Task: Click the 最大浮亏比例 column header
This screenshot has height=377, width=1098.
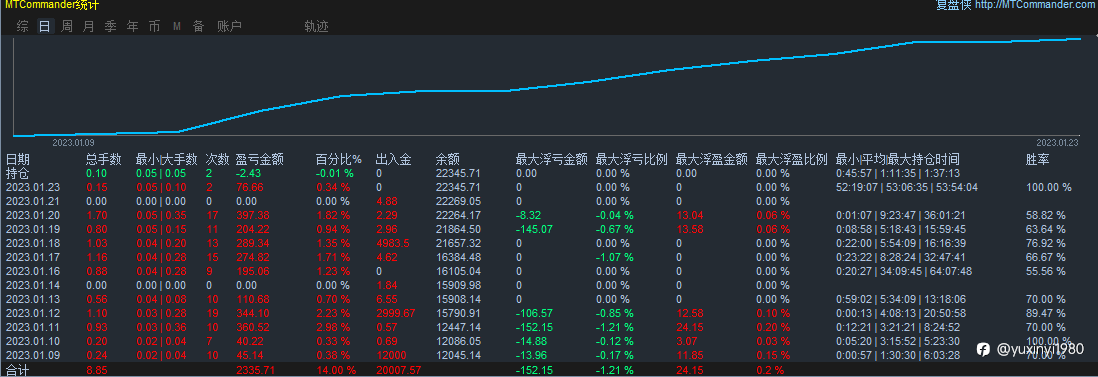Action: pyautogui.click(x=632, y=160)
